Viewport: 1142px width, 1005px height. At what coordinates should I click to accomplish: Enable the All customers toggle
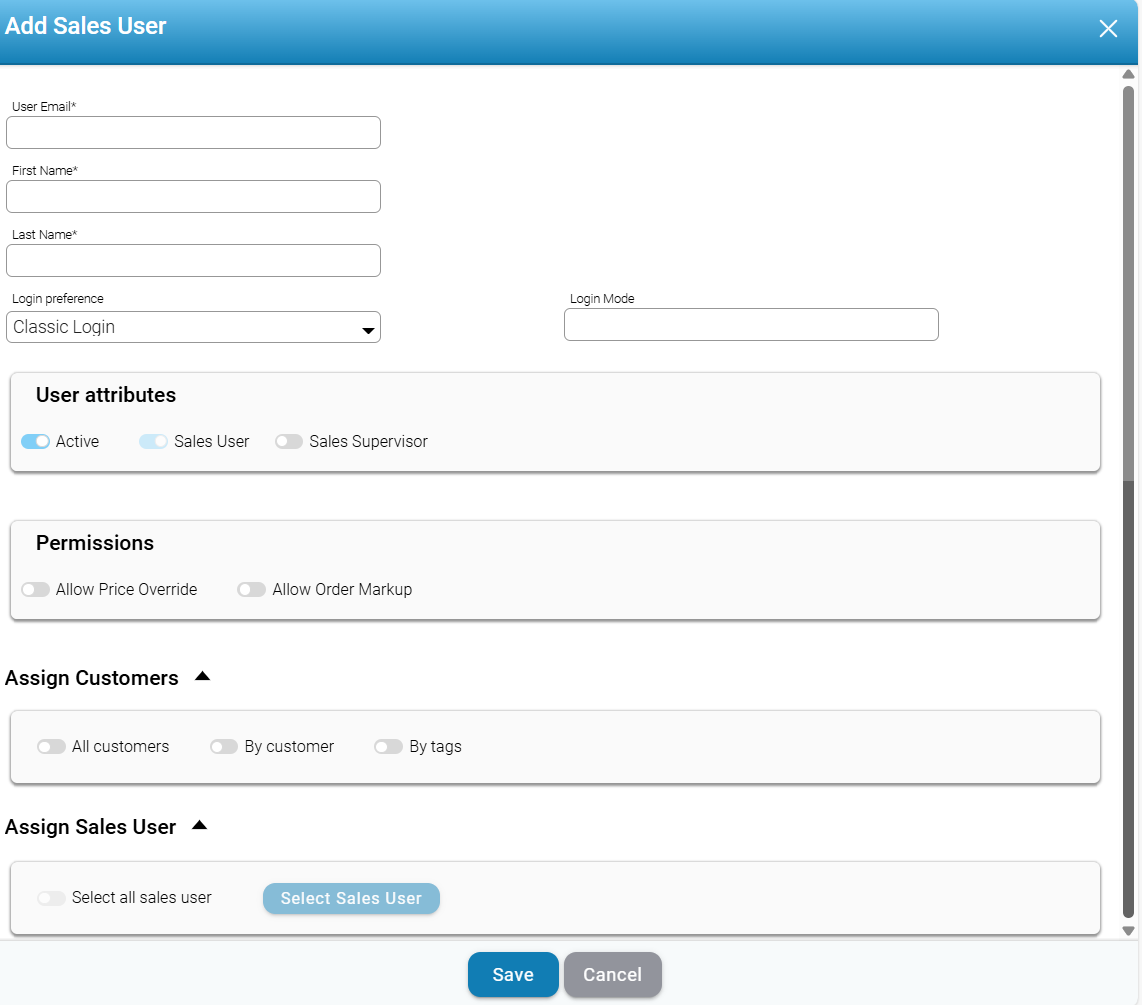point(51,746)
